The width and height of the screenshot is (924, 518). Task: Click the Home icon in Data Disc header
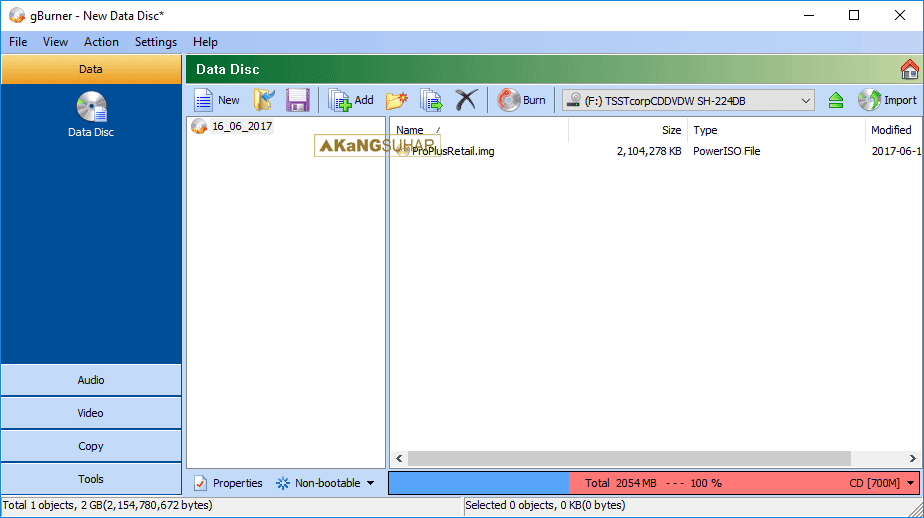tap(909, 70)
